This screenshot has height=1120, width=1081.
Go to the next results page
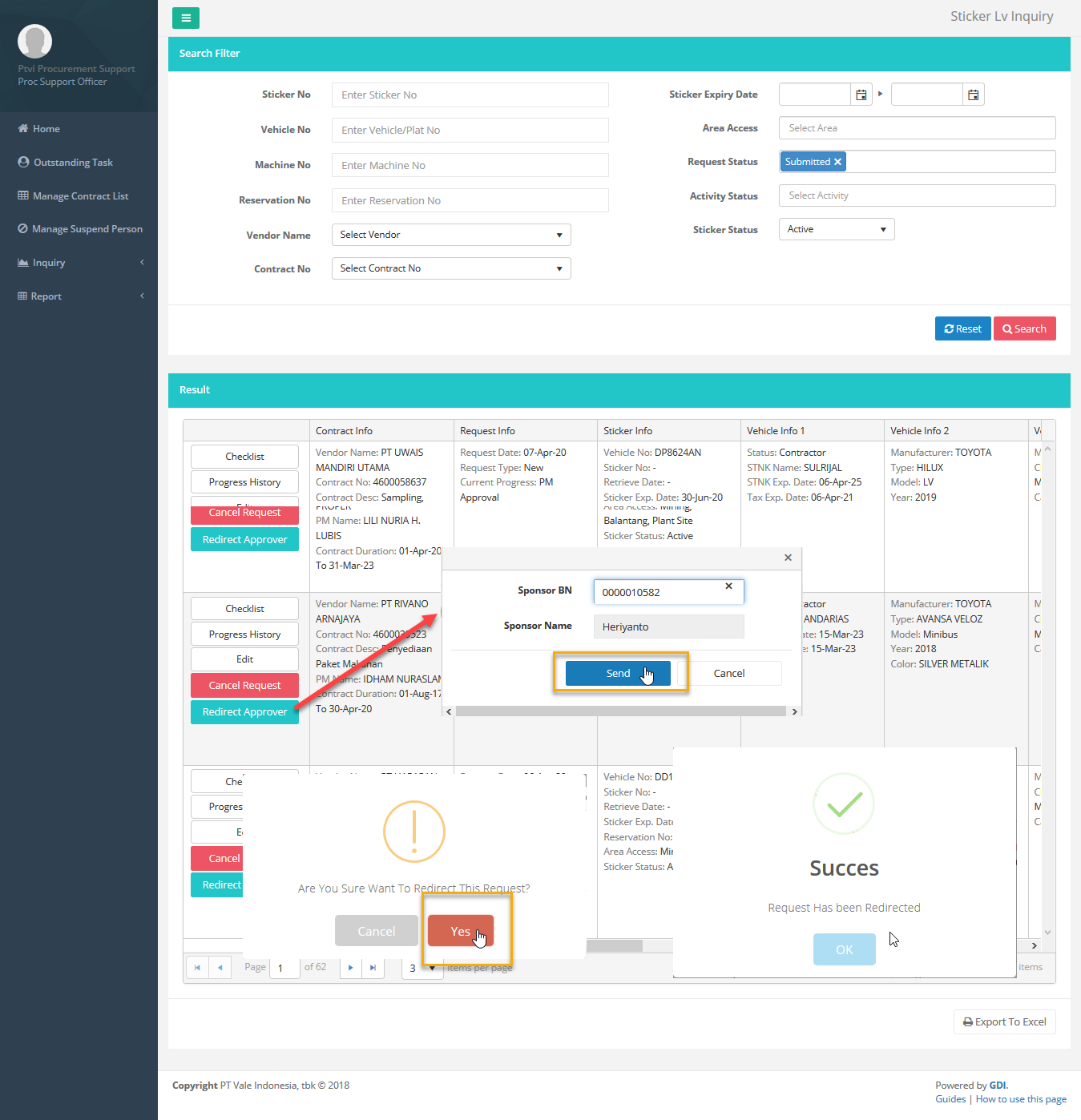tap(350, 968)
